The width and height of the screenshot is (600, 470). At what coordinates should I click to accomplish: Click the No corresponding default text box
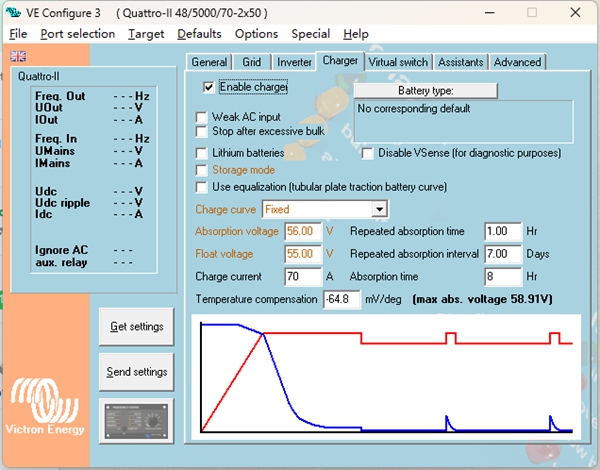tap(463, 121)
